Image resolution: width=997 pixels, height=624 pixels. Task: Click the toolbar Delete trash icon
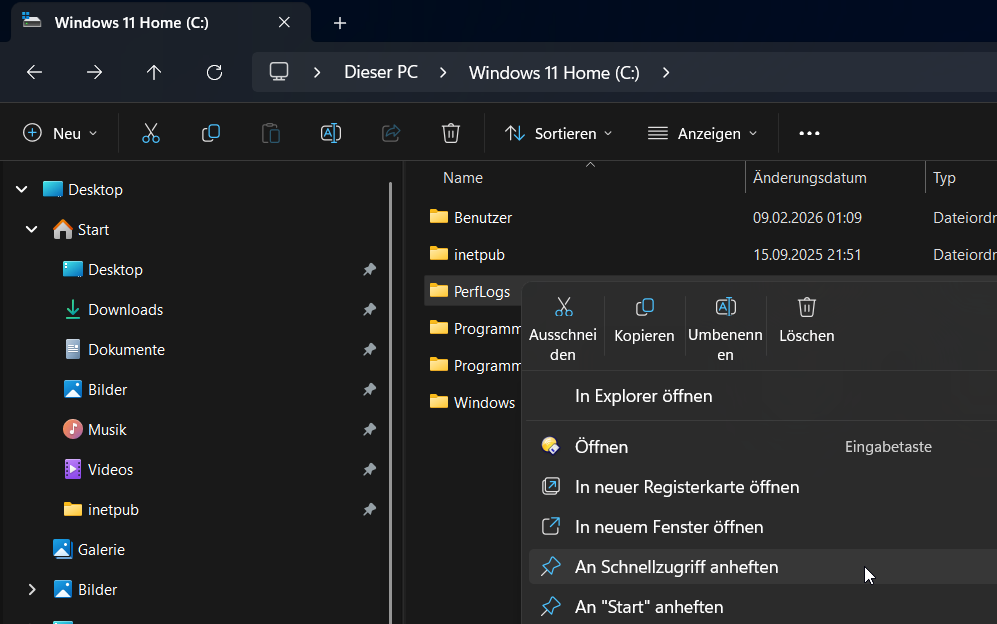coord(451,133)
